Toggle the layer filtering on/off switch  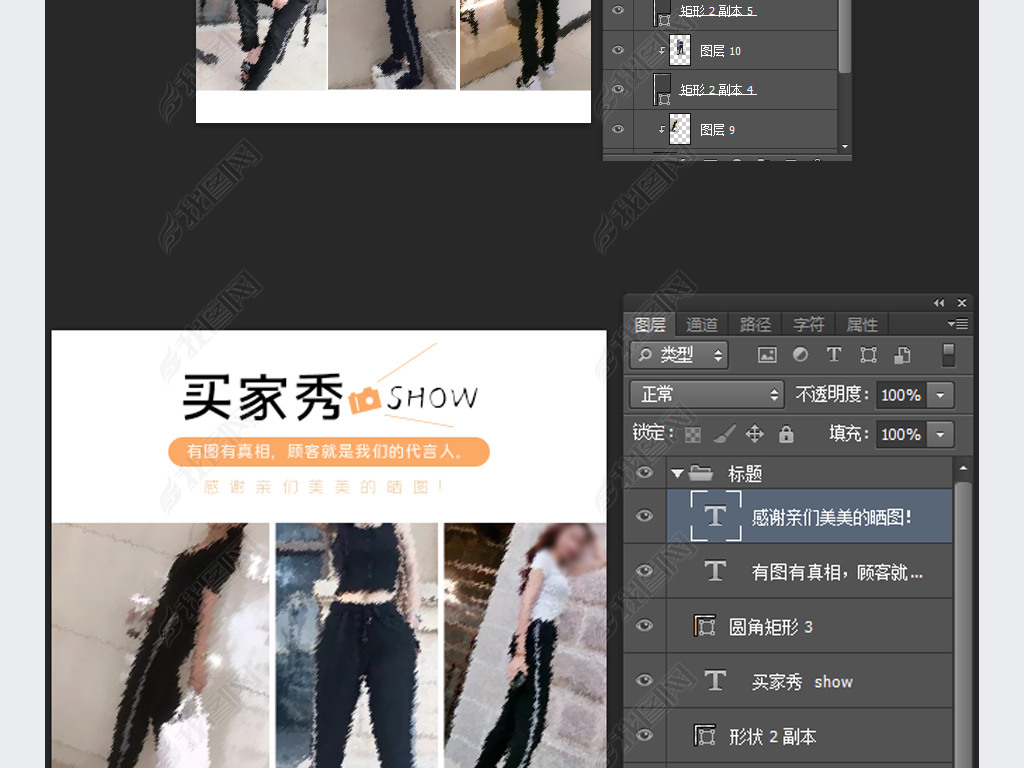(949, 355)
